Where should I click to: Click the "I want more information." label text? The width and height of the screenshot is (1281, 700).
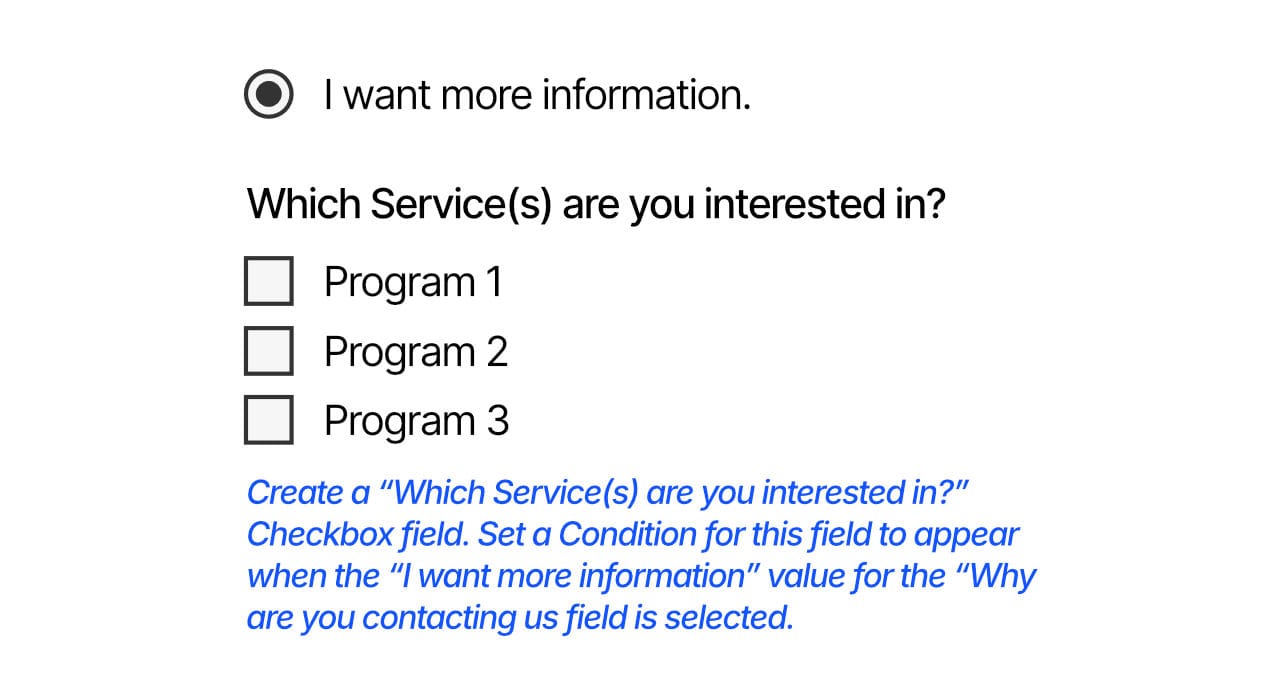click(x=536, y=95)
